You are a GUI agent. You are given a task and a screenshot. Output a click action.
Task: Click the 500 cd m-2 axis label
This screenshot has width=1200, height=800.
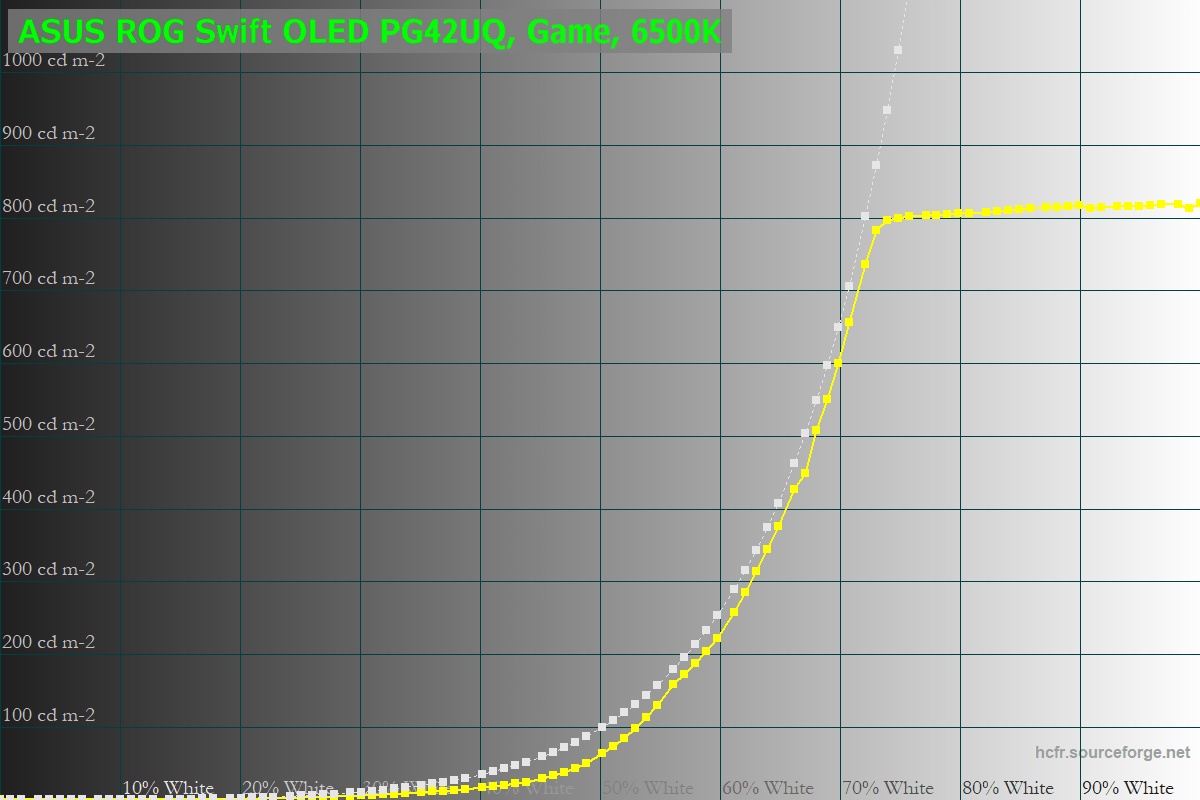pos(49,424)
